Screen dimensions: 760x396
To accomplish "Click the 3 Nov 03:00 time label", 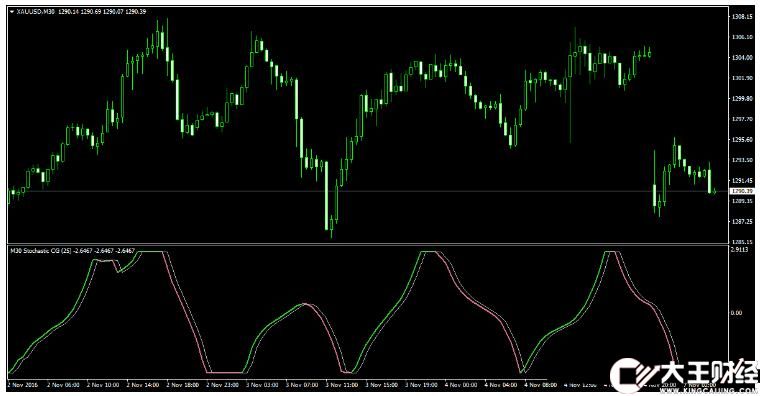I will click(x=262, y=385).
